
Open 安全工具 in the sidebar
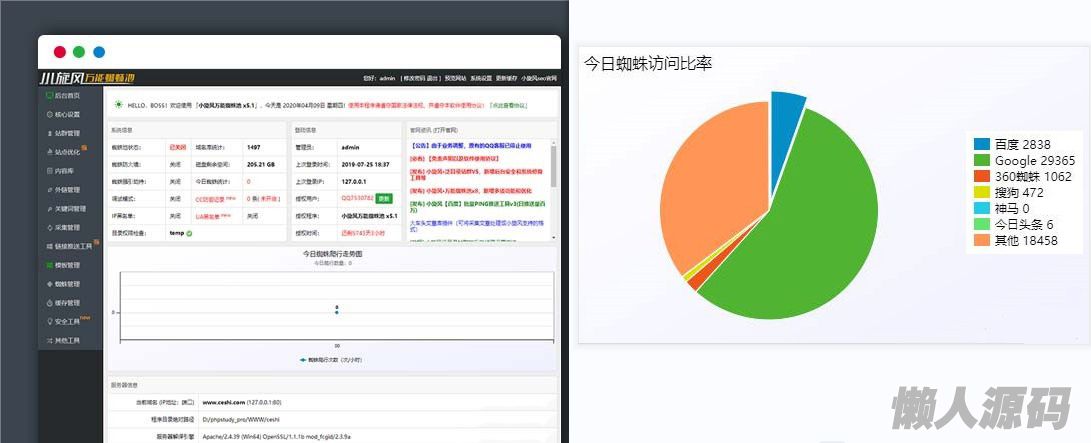coord(67,322)
